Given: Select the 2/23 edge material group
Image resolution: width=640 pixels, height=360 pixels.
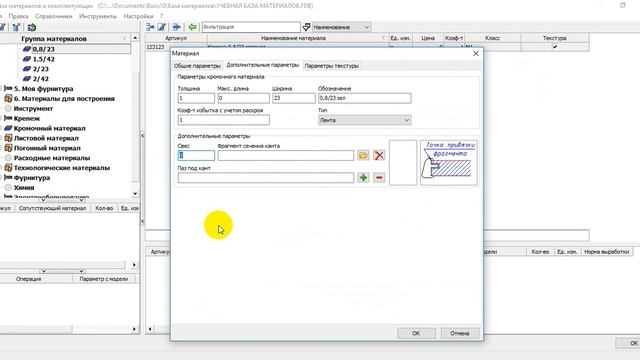Looking at the screenshot, I should click(x=40, y=69).
